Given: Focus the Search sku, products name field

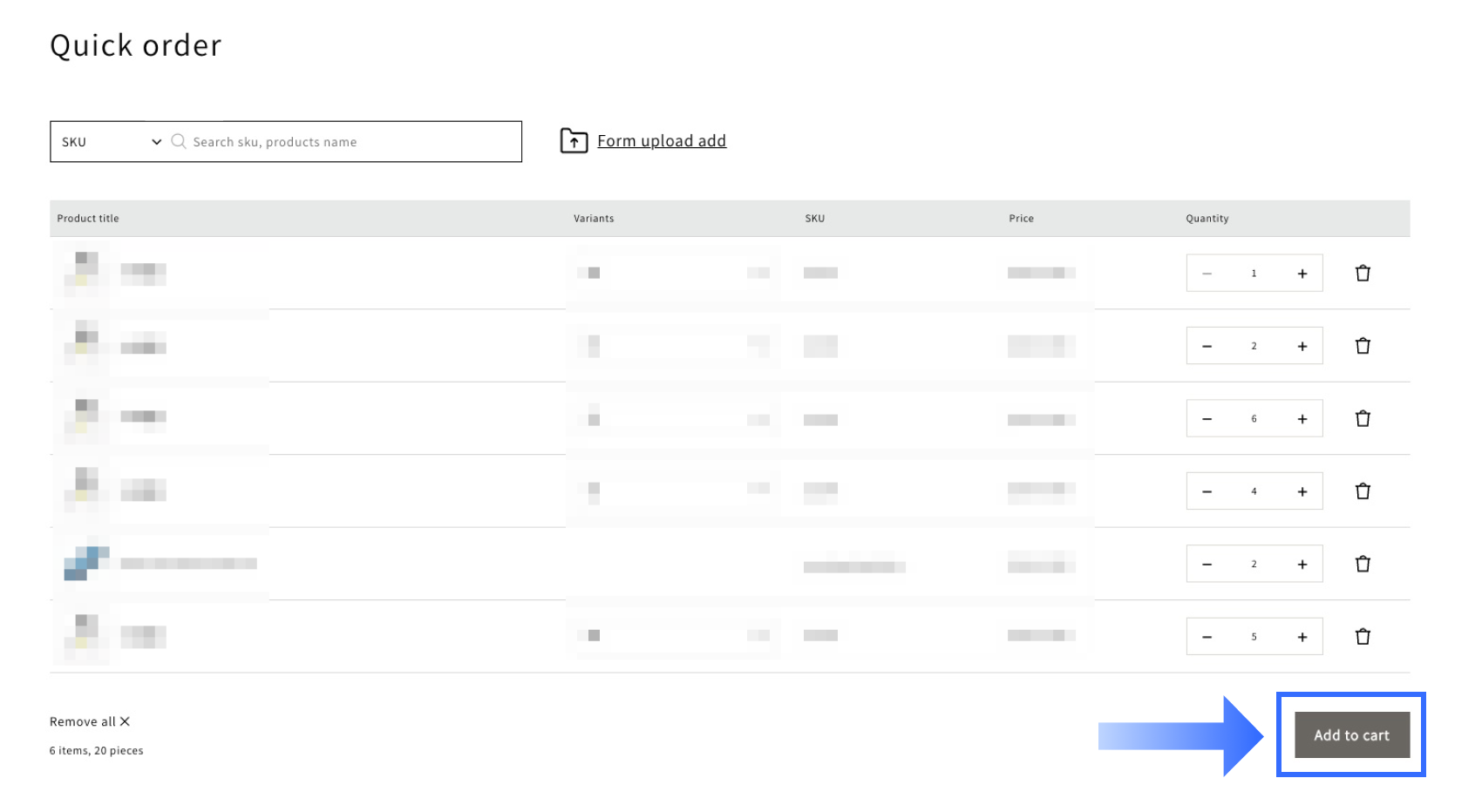Looking at the screenshot, I should pos(349,142).
